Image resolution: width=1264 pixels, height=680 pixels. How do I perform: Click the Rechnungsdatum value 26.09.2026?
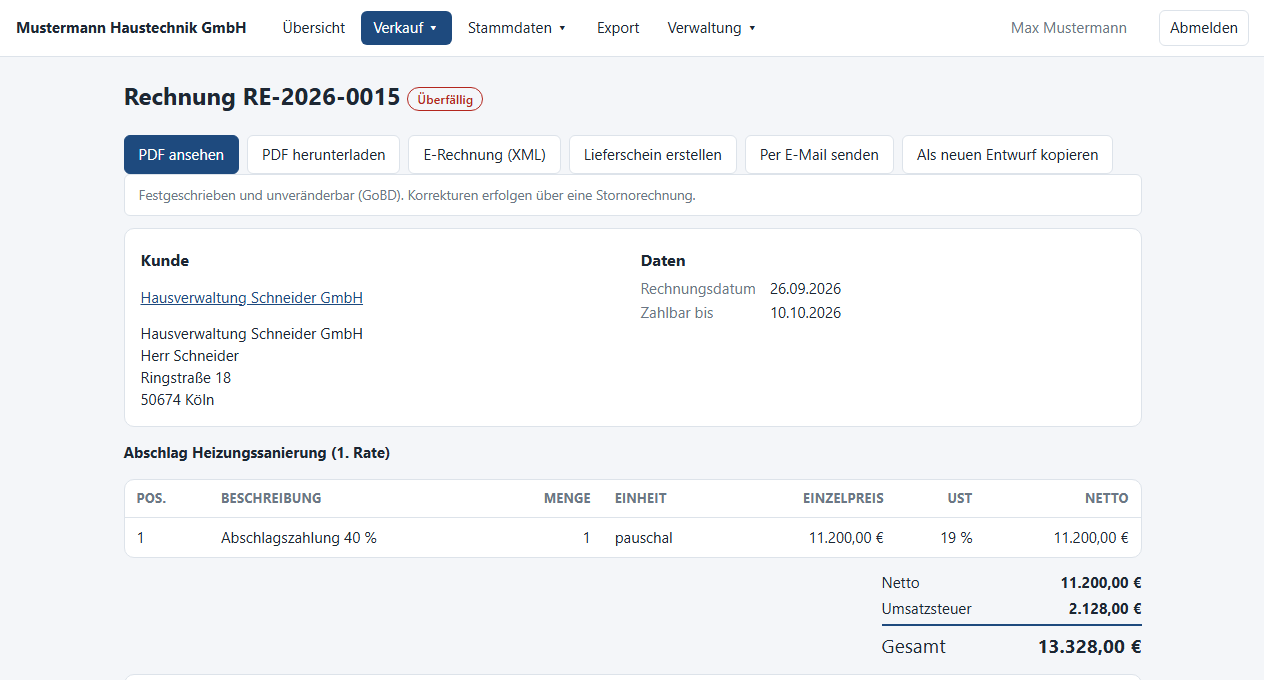coord(805,289)
